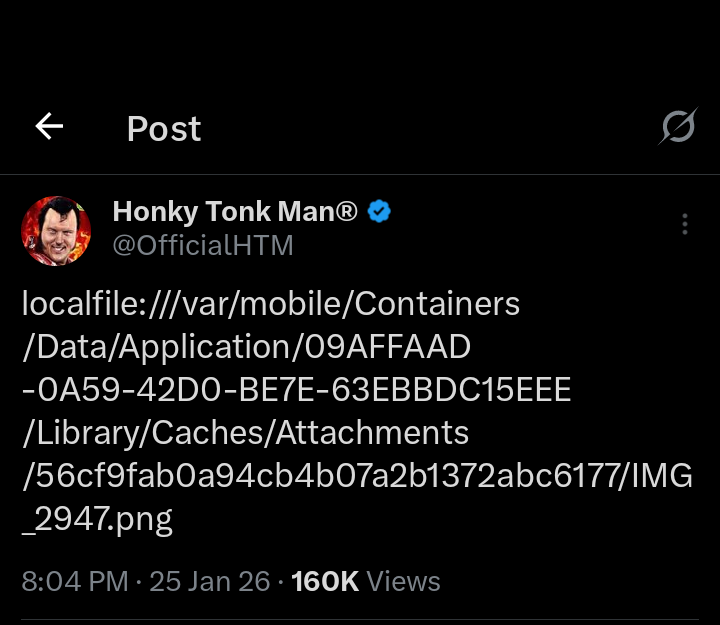
Task: Click the Post header title
Action: (164, 129)
